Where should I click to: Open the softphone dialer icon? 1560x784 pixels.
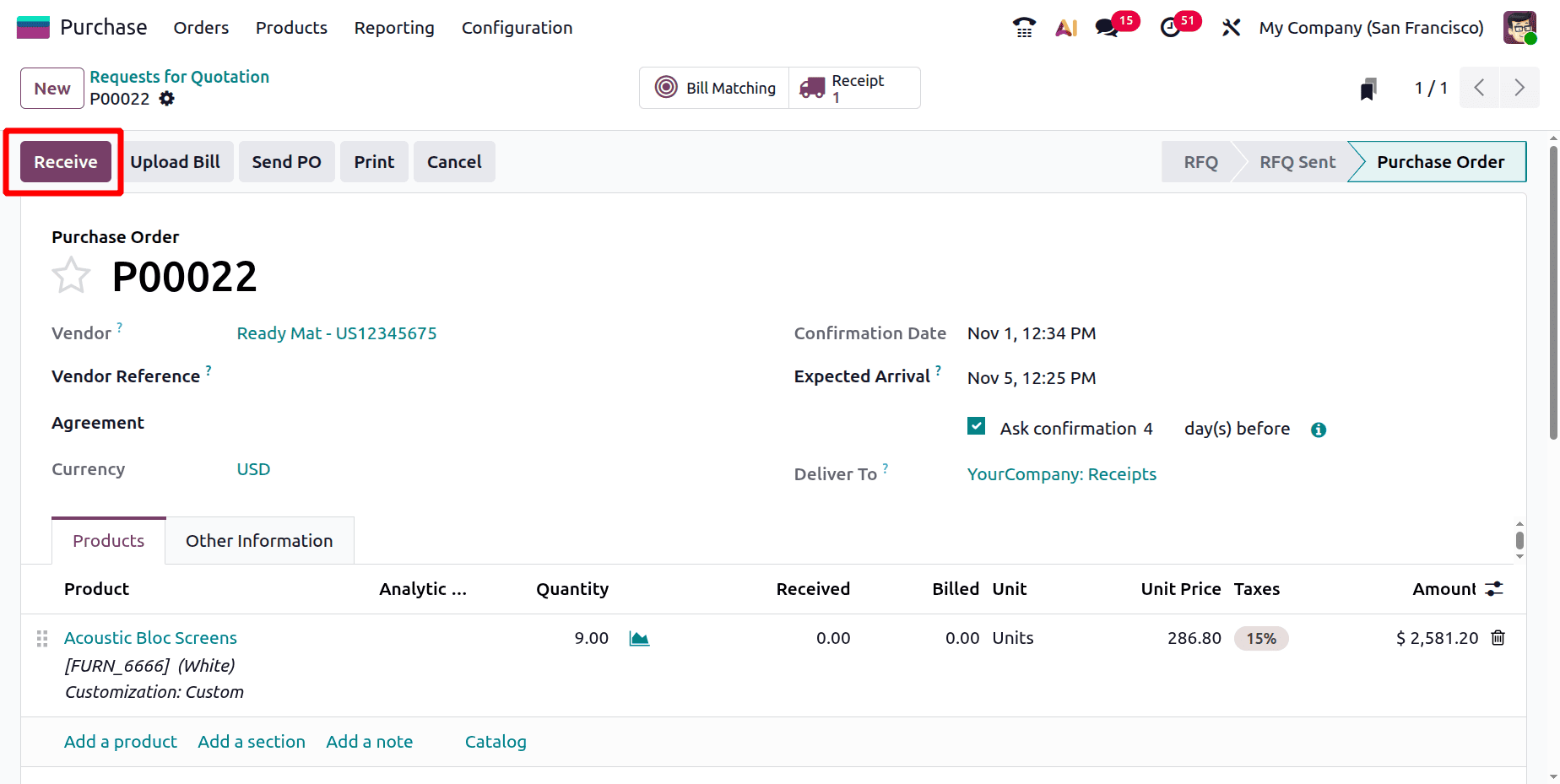click(1023, 27)
